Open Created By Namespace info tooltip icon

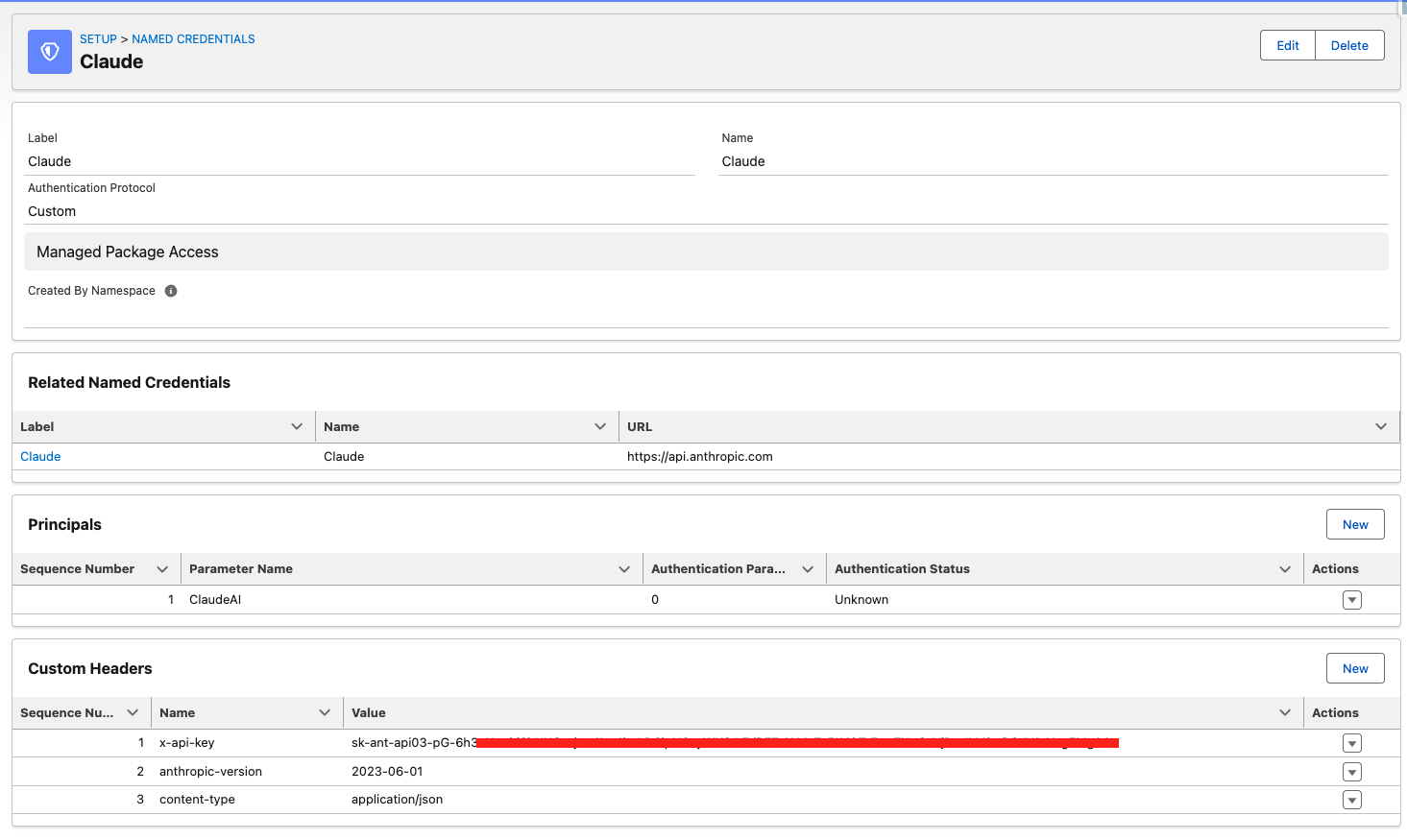171,291
